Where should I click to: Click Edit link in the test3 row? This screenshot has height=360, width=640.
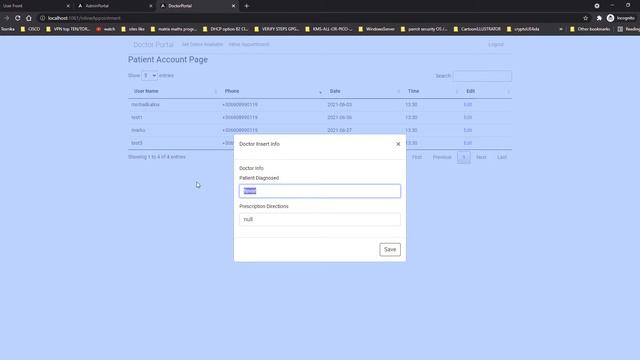(468, 143)
